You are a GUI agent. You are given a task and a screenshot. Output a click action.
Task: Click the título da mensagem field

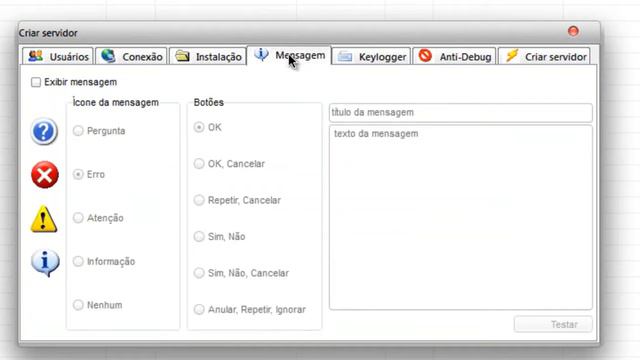[x=461, y=113]
